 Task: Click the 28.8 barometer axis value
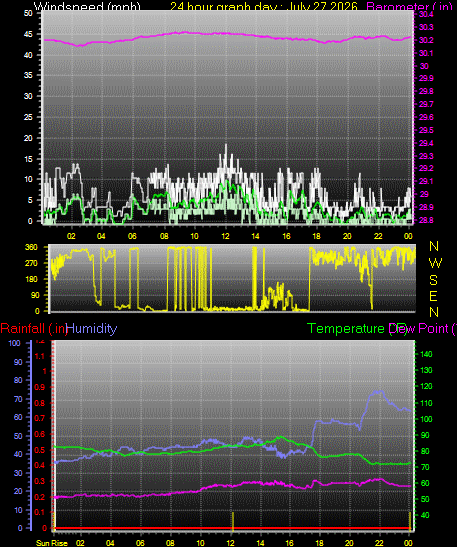click(x=426, y=220)
